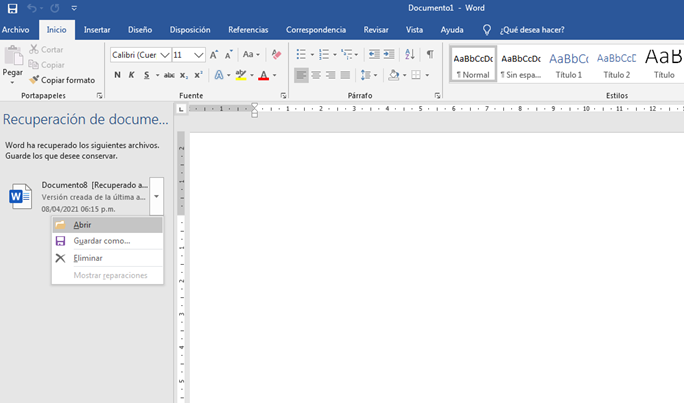Choose Eliminar from the context menu
684x403 pixels.
(x=108, y=258)
